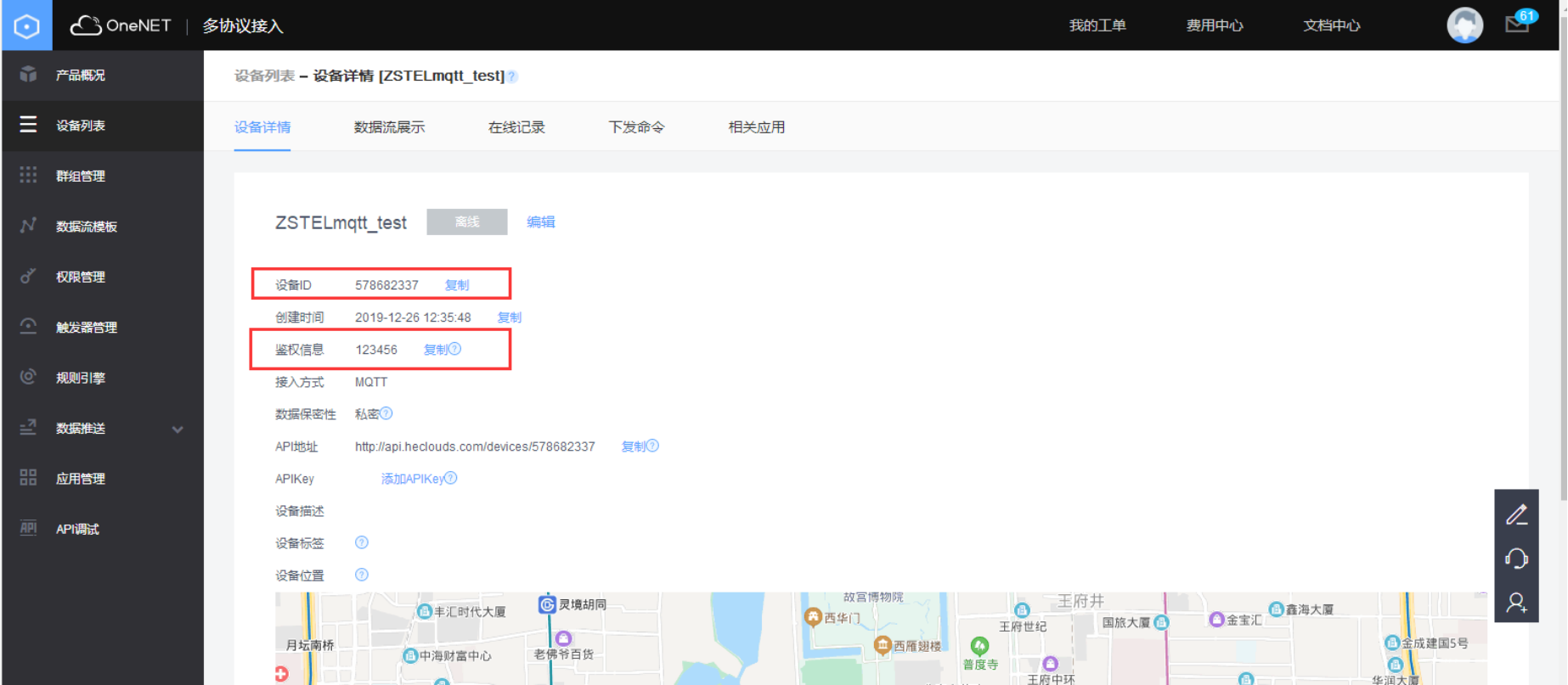Click the 鉴权信息 value 123456
Viewport: 1568px width, 685px height.
pyautogui.click(x=376, y=350)
